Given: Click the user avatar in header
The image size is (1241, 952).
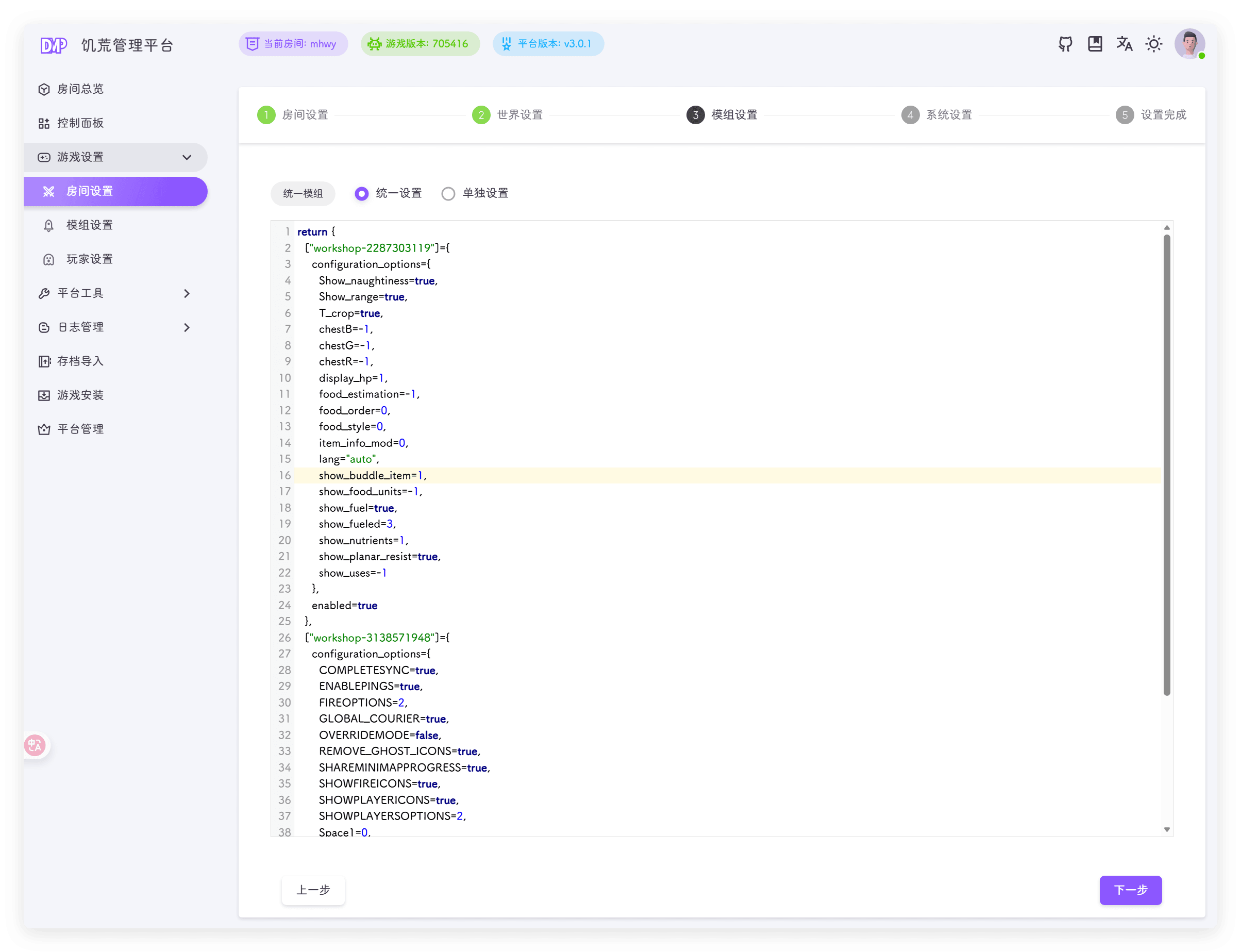Looking at the screenshot, I should click(1189, 44).
